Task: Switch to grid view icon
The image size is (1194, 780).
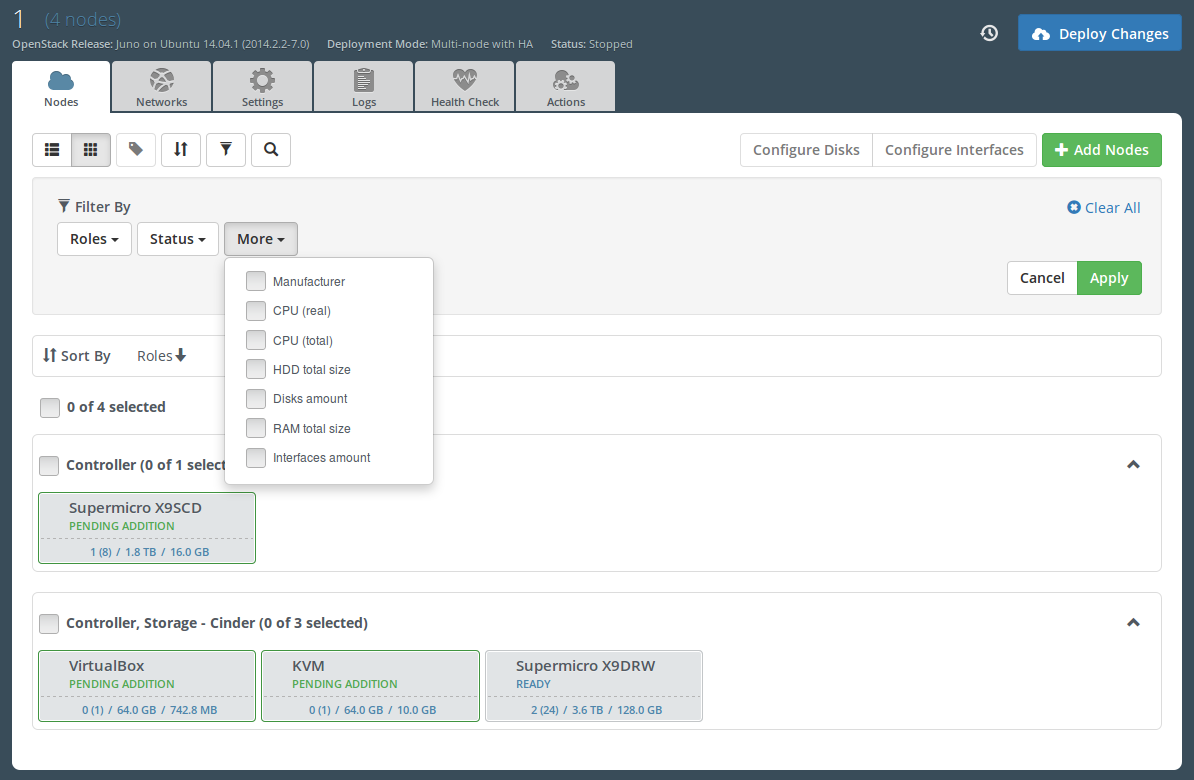Action: tap(91, 150)
